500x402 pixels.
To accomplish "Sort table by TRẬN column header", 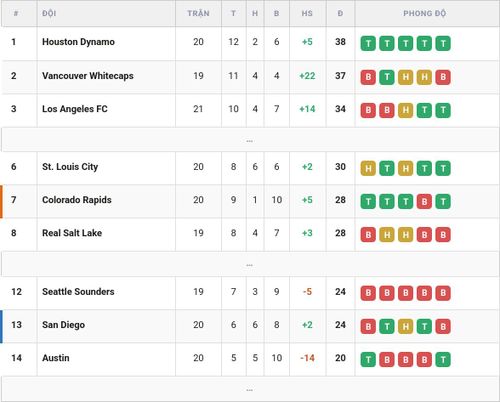I will pos(198,13).
